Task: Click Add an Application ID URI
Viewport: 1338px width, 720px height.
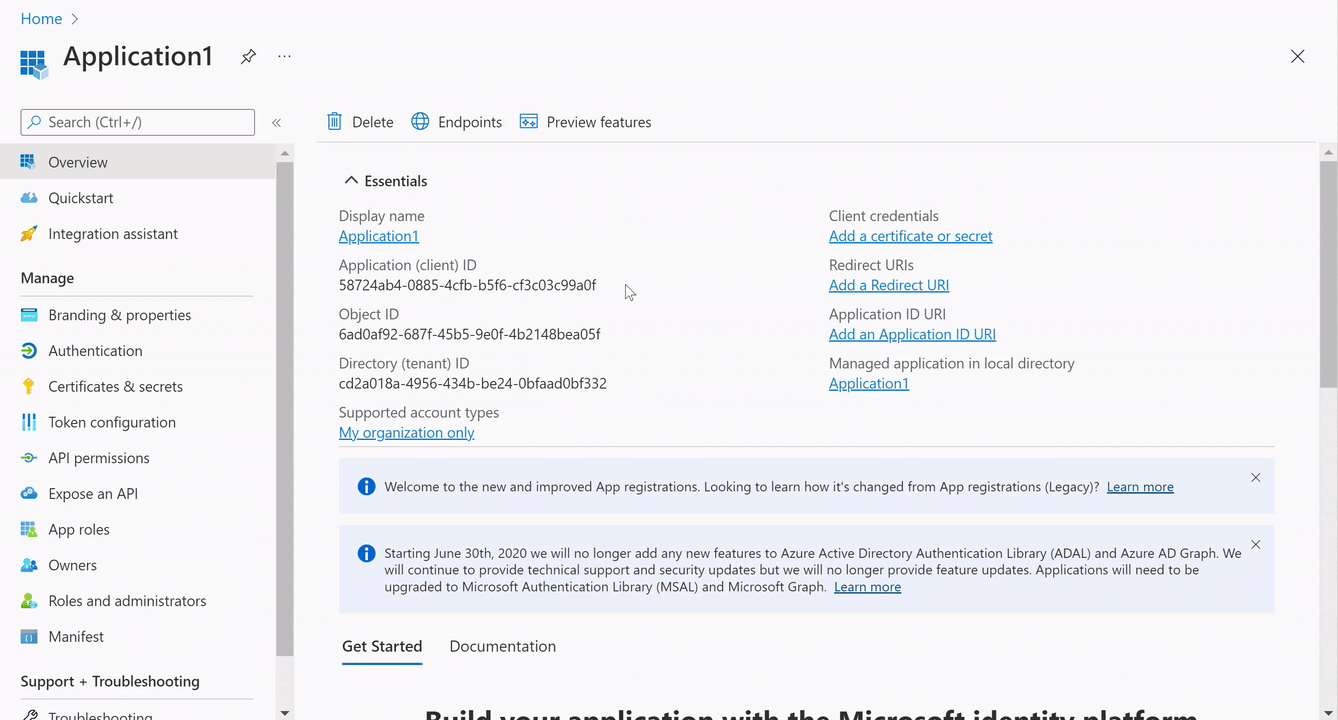Action: pos(912,334)
